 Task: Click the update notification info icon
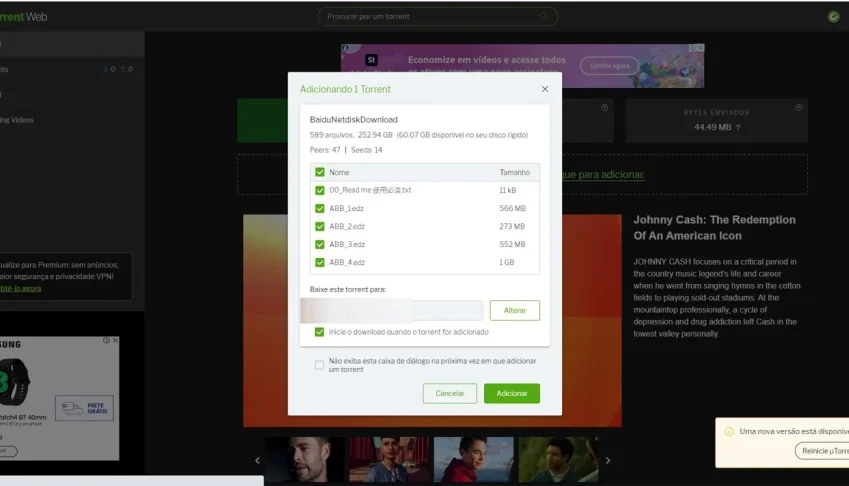[x=729, y=431]
